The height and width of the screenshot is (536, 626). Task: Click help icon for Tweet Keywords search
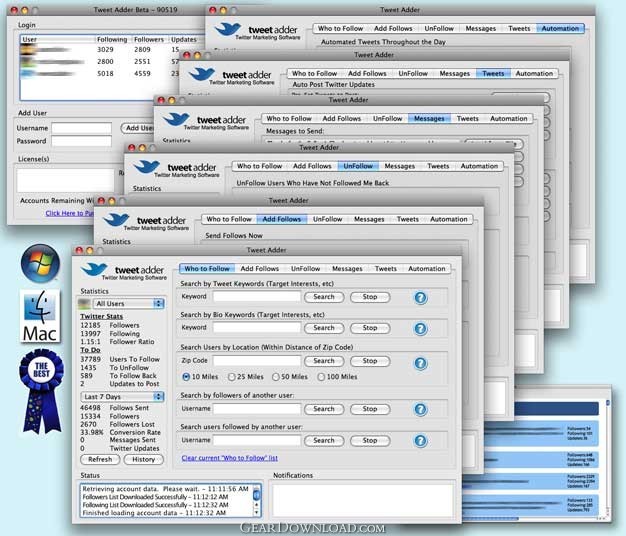click(x=421, y=297)
